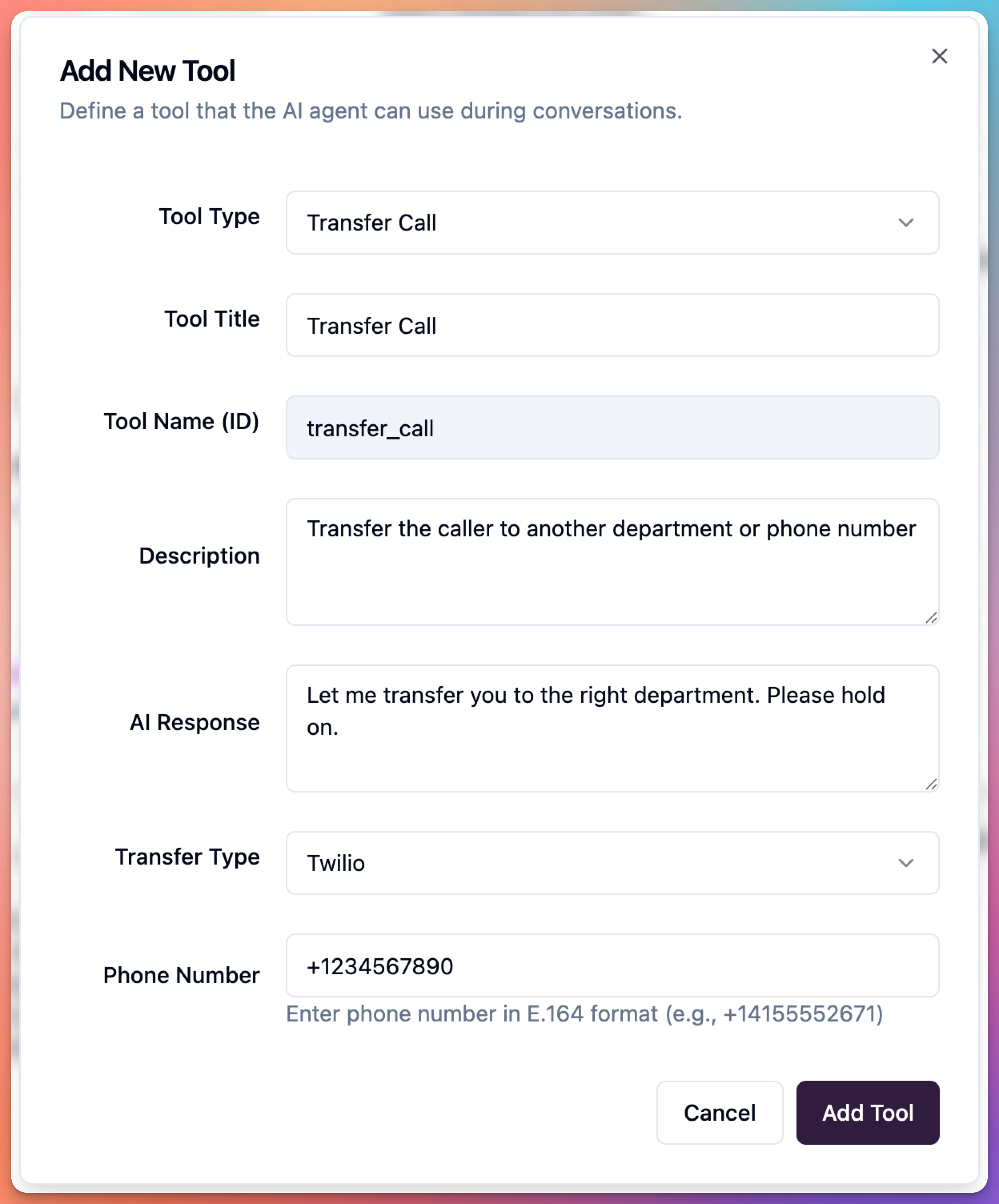
Task: Click the Transfer Type chevron arrow
Action: point(906,863)
